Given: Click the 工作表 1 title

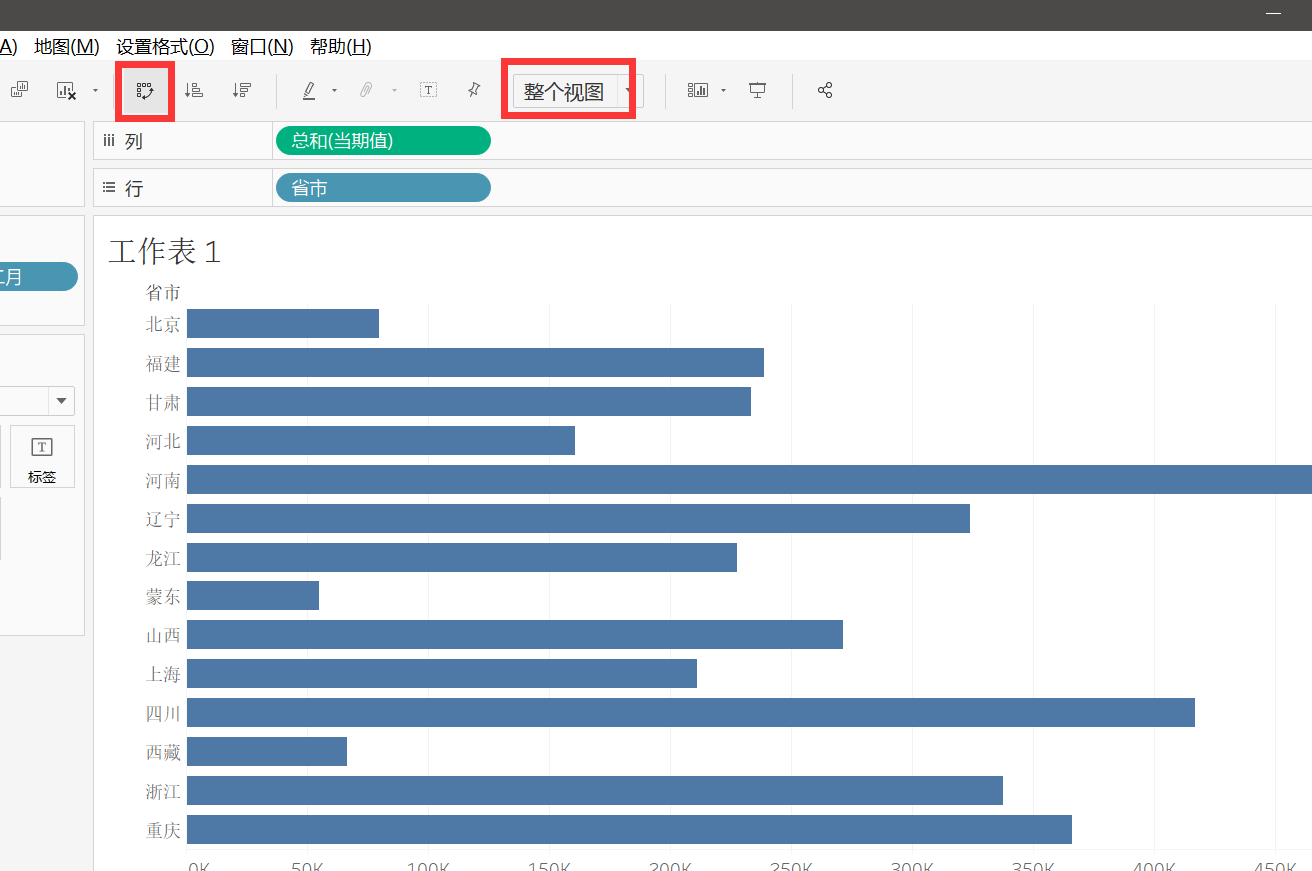Looking at the screenshot, I should (164, 252).
